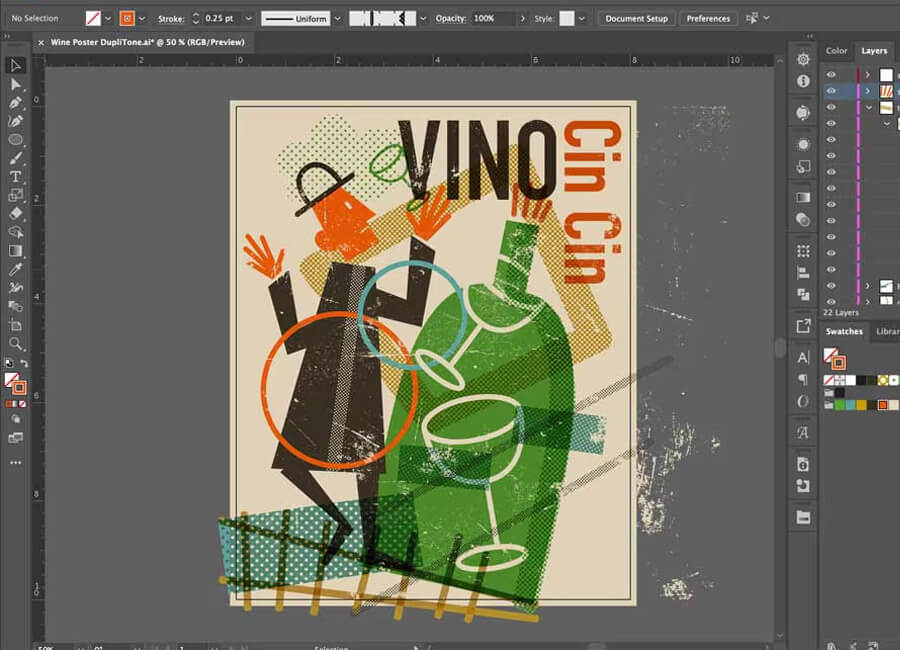Toggle visibility of the top layer
The image size is (900, 650).
click(x=831, y=75)
